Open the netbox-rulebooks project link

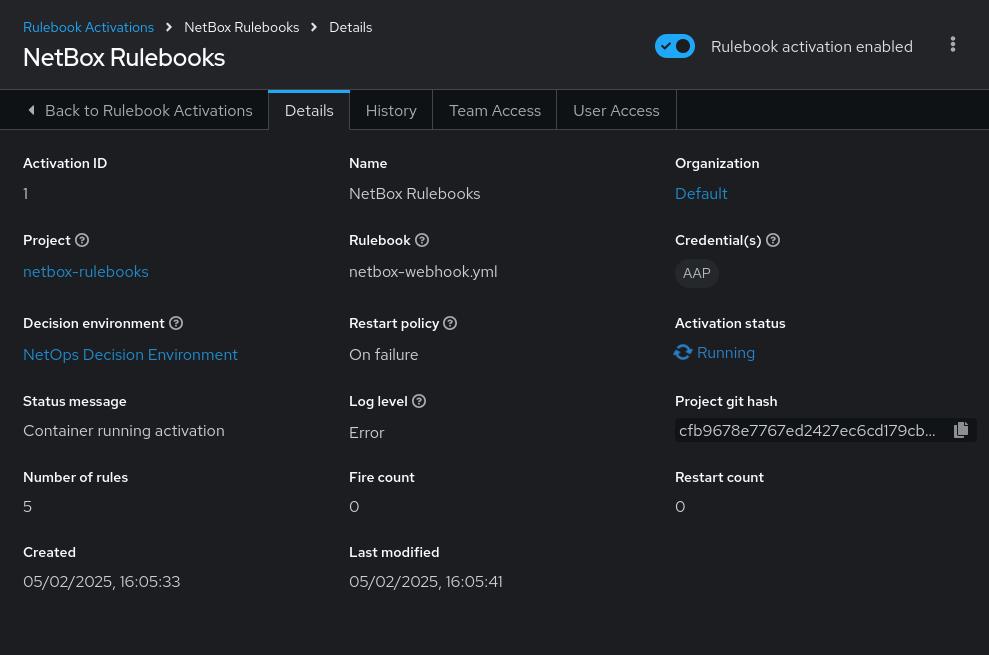click(x=86, y=272)
